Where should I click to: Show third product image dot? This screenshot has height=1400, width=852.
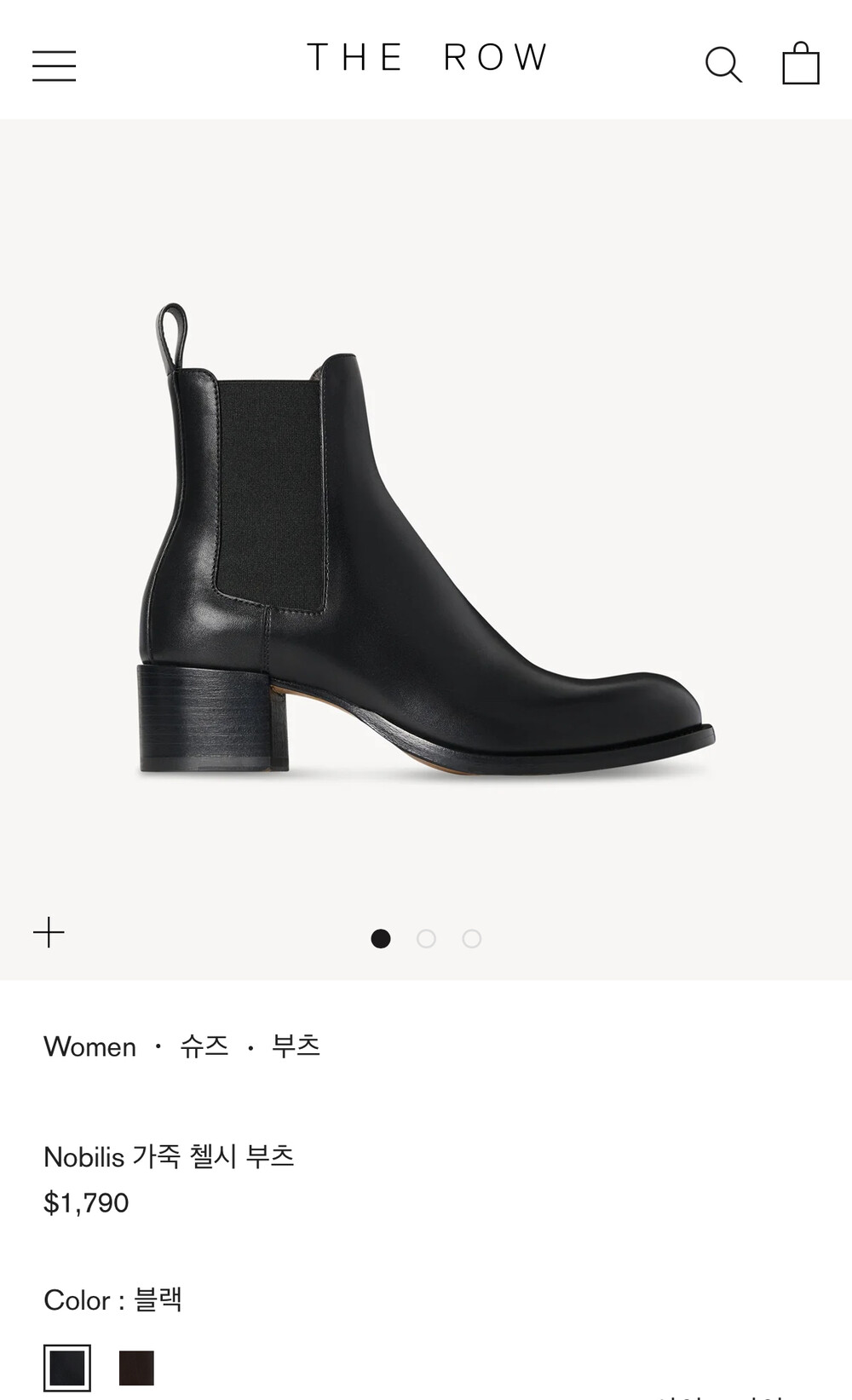click(472, 938)
